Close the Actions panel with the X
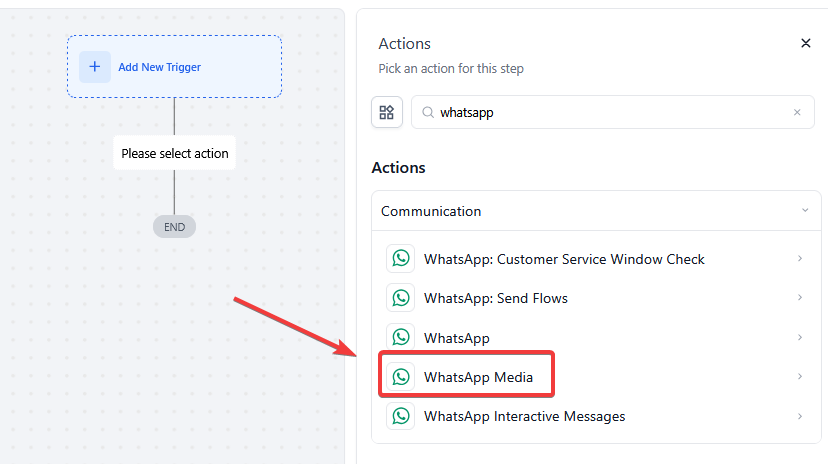Viewport: 828px width, 464px height. (805, 43)
